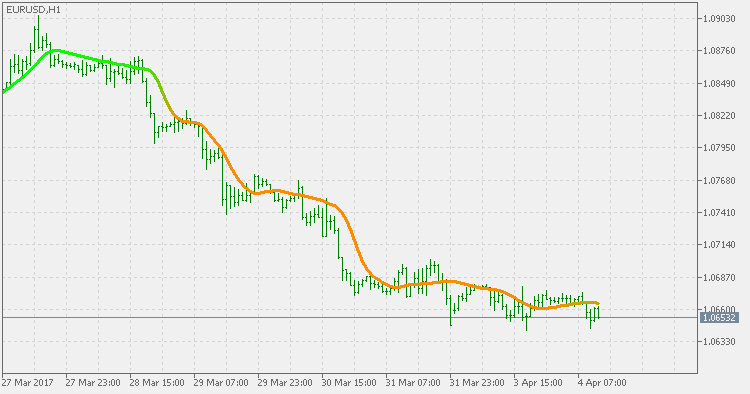The height and width of the screenshot is (394, 750).
Task: Click the 4 Apr 07:00 time label
Action: 603,383
